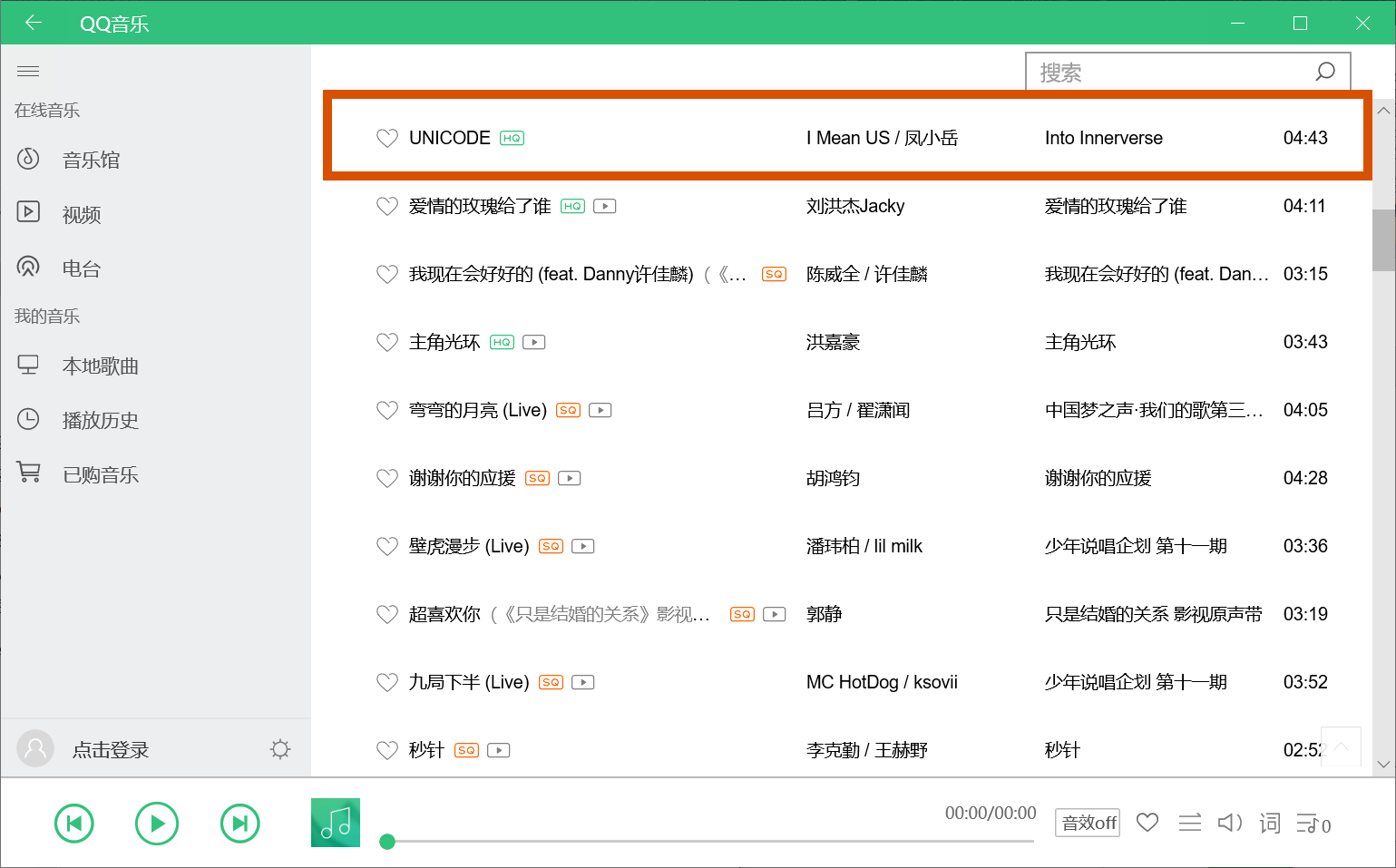Play MV for 爱情的玫瑰给了谁
Image resolution: width=1396 pixels, height=868 pixels.
tap(605, 207)
